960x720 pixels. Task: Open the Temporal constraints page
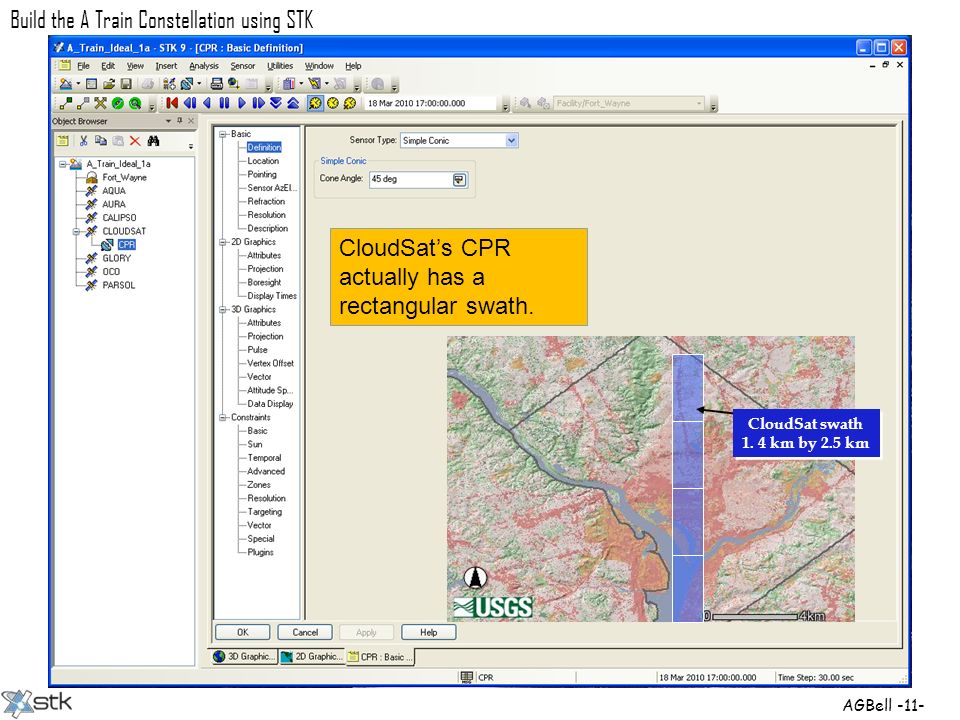pos(264,458)
